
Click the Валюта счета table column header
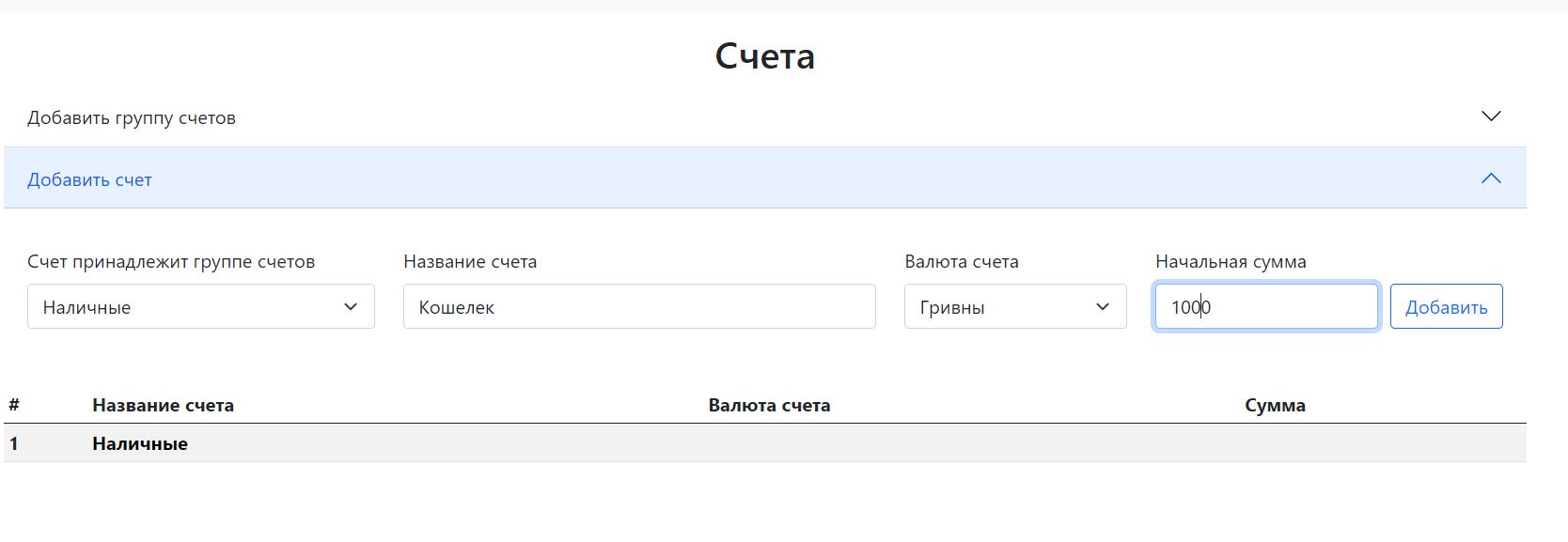click(x=769, y=406)
